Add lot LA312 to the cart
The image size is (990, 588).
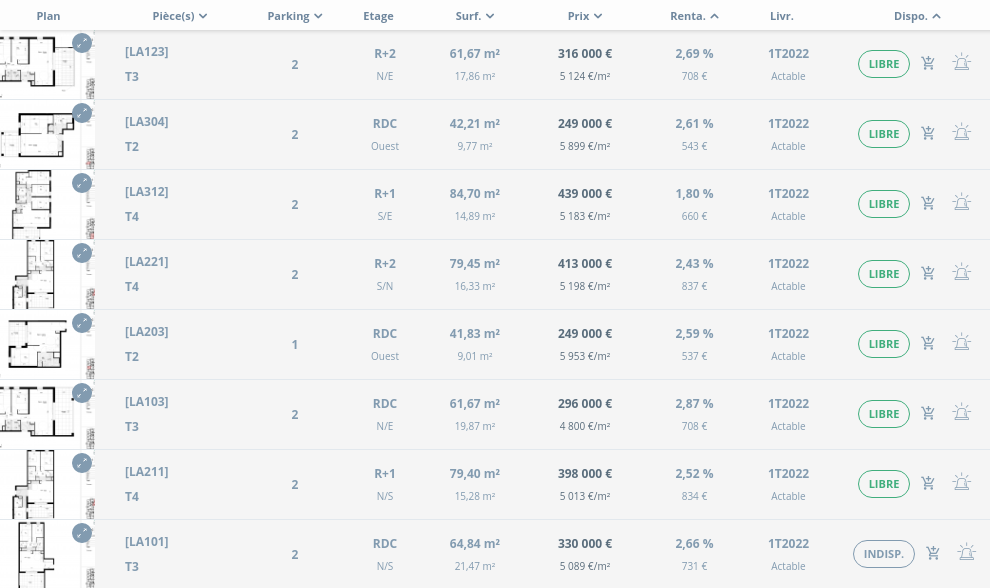tap(928, 204)
